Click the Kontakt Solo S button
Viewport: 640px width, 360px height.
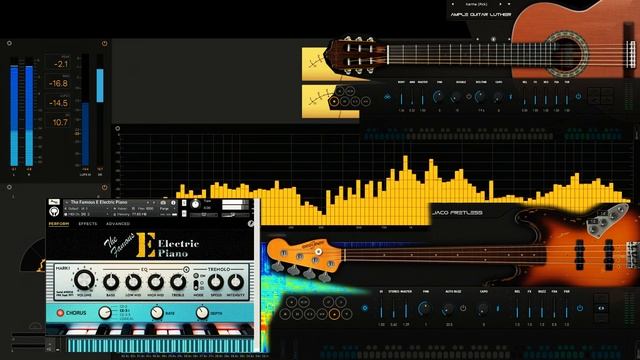(184, 202)
